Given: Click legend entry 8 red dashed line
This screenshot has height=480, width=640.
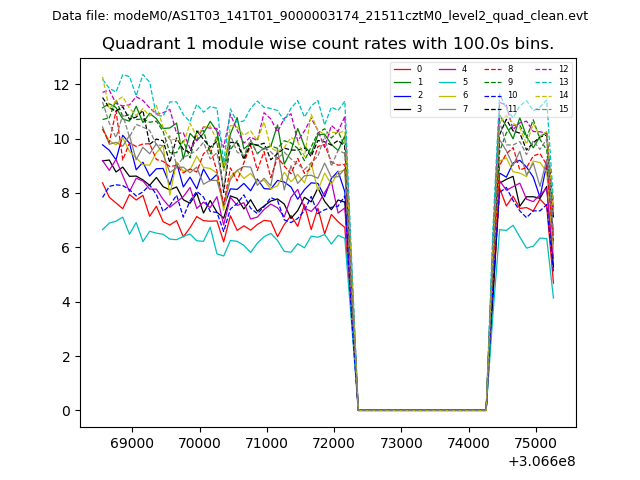Looking at the screenshot, I should point(497,69).
